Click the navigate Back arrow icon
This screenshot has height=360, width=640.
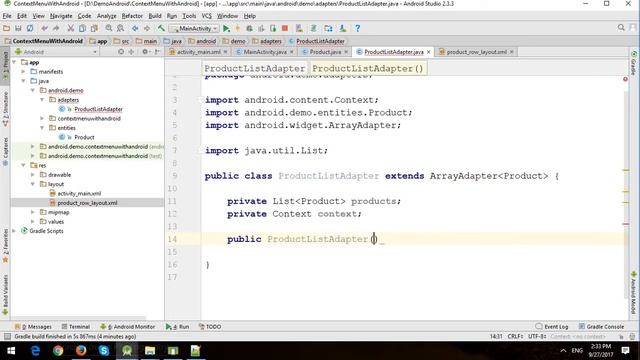[x=135, y=29]
